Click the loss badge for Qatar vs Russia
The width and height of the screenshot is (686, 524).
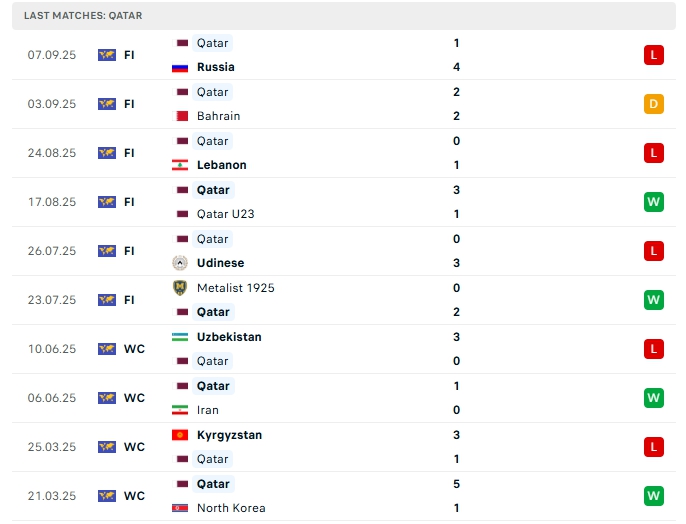click(x=654, y=55)
